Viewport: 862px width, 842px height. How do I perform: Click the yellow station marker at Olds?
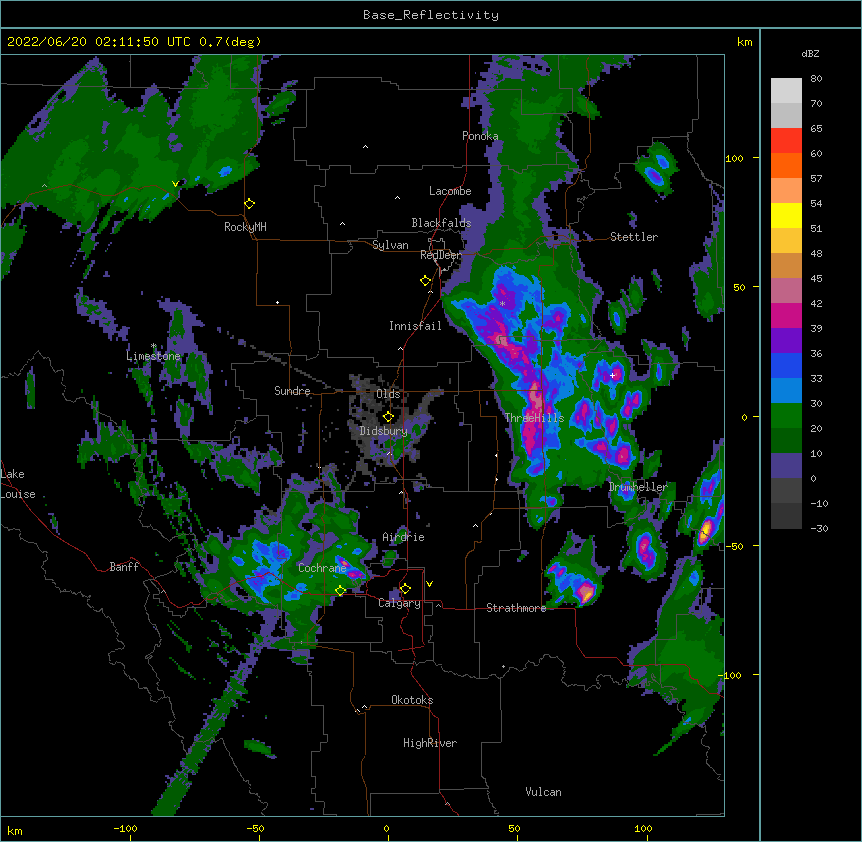[389, 417]
